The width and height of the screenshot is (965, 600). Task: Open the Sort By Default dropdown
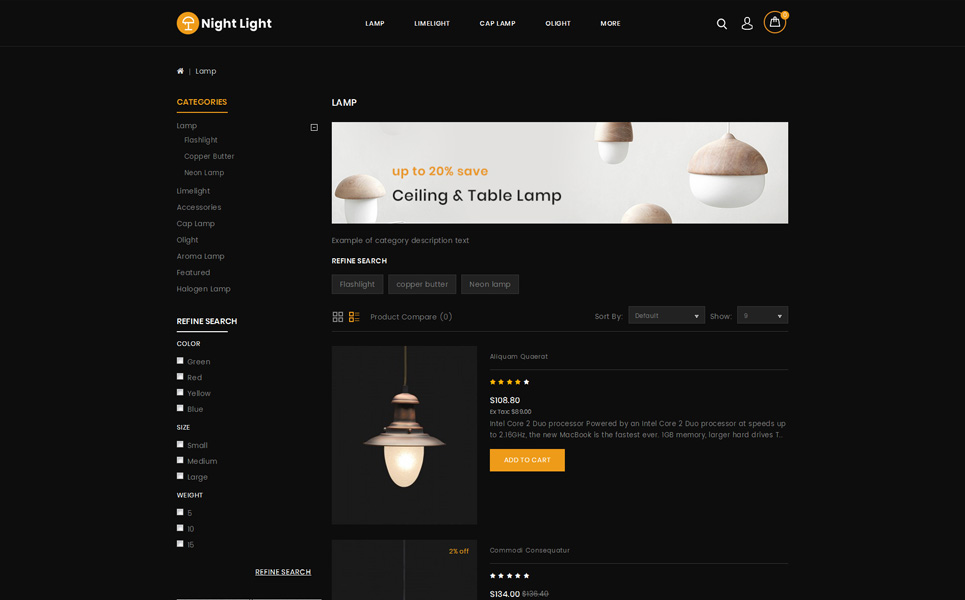(x=667, y=316)
